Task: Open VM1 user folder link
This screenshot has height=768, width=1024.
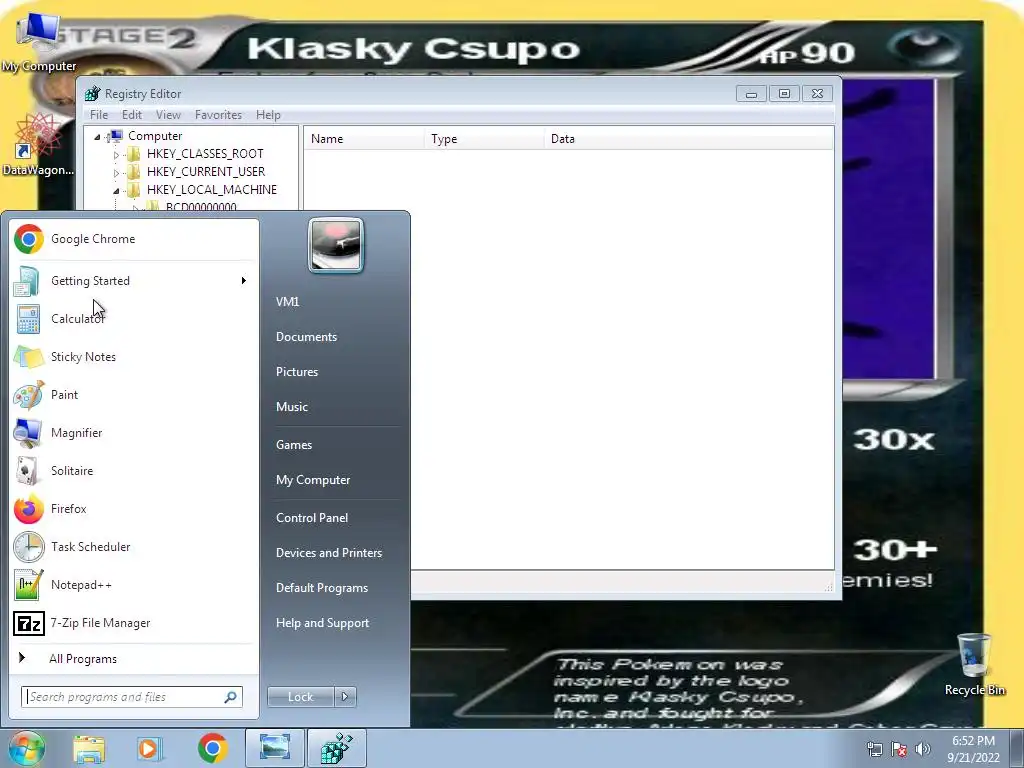Action: tap(287, 302)
